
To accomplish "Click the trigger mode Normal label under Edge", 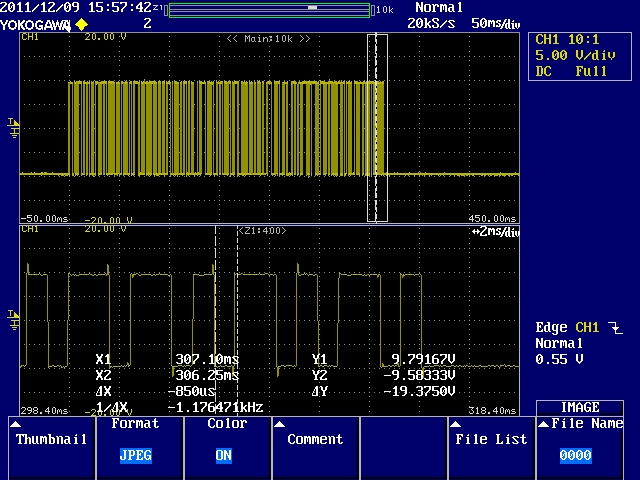I will [559, 343].
